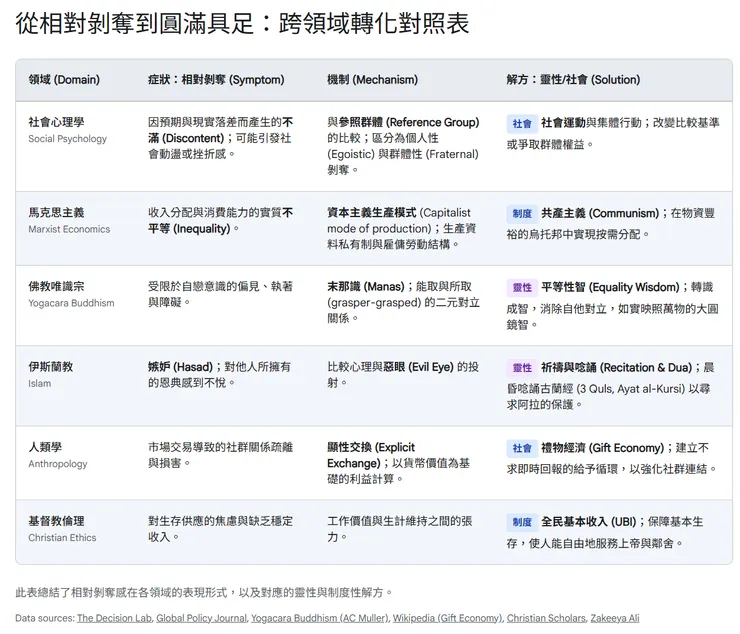The width and height of the screenshot is (740, 634).
Task: Click the 領域 (Domain) column header
Action: [64, 79]
